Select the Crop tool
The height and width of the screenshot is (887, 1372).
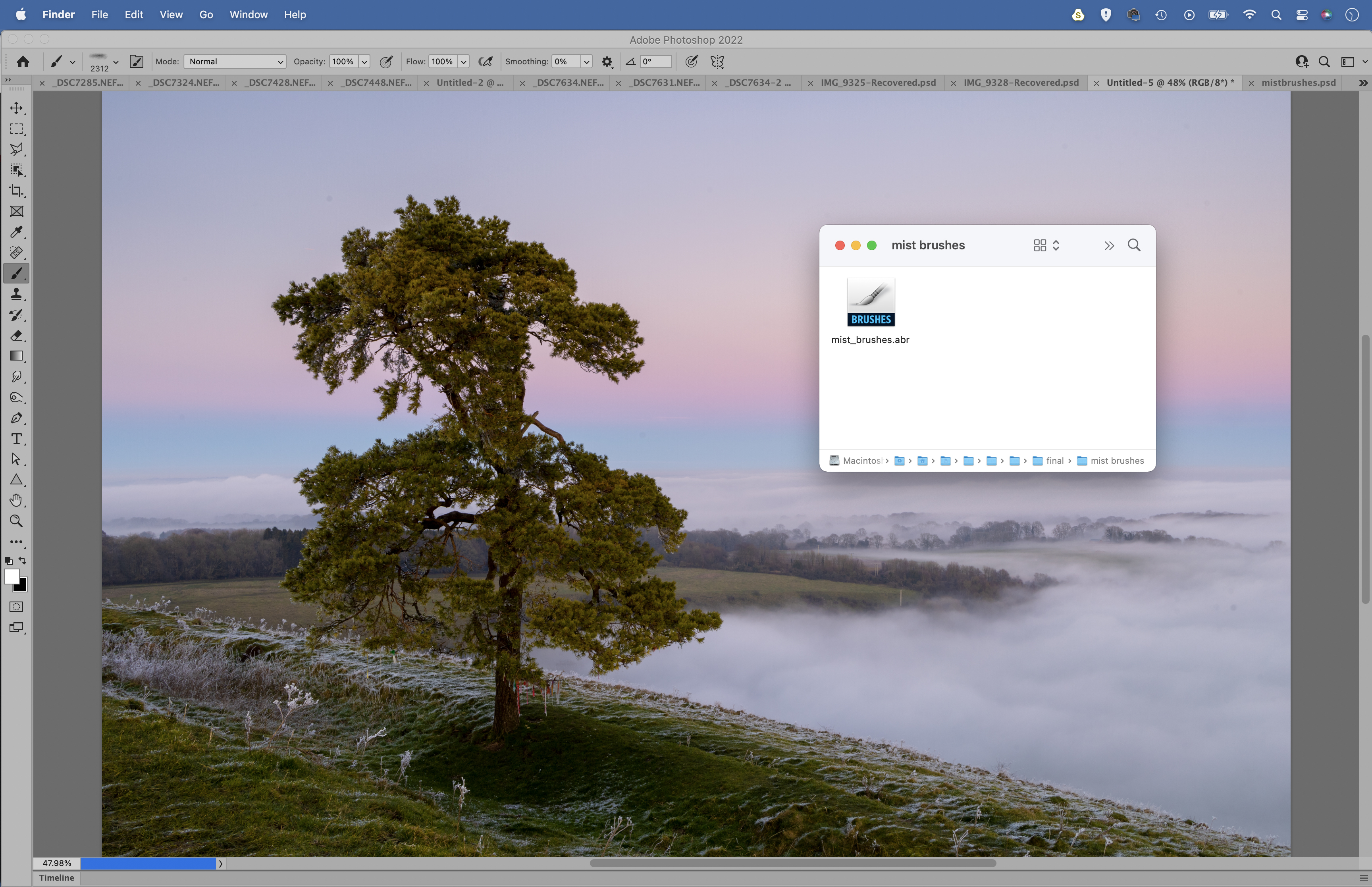[x=16, y=191]
